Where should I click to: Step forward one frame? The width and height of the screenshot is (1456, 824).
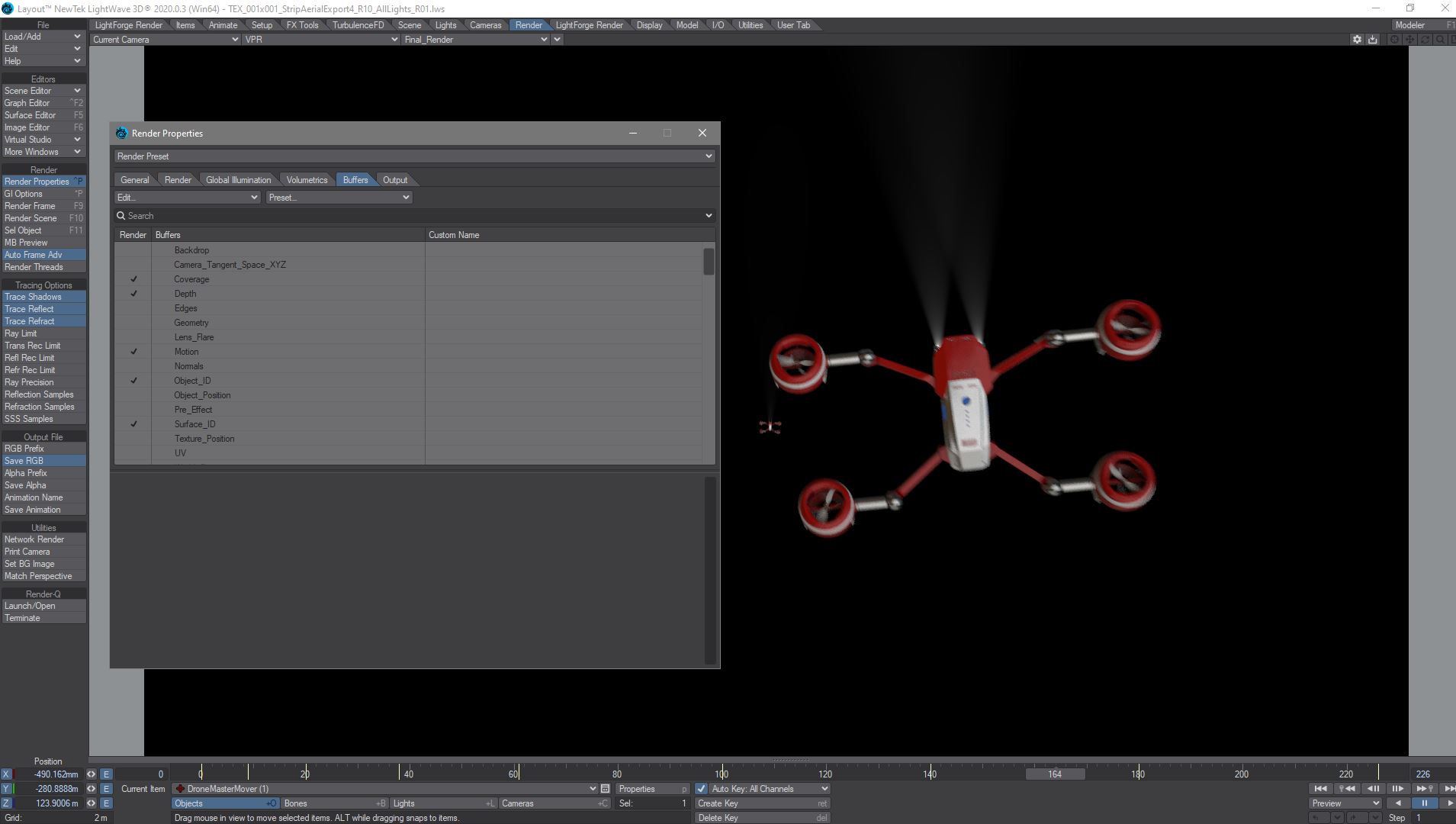pyautogui.click(x=1398, y=789)
